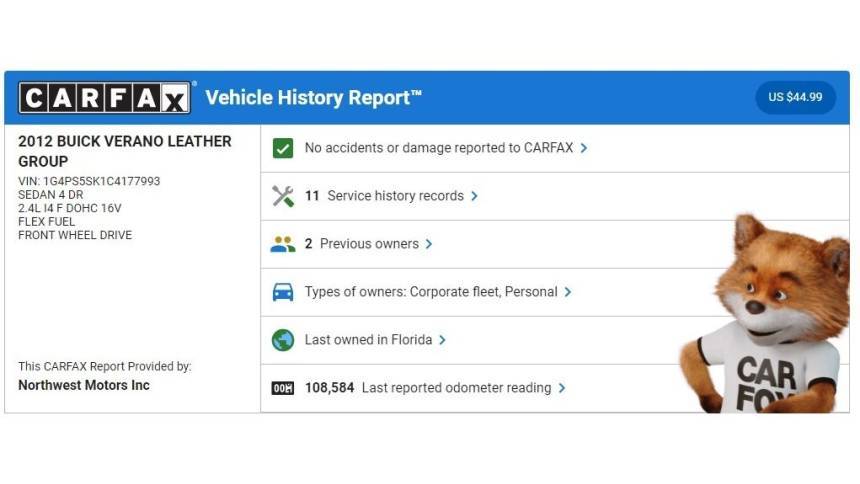
Task: Click the 2012 Buick Verano Leather Group heading
Action: click(x=125, y=151)
